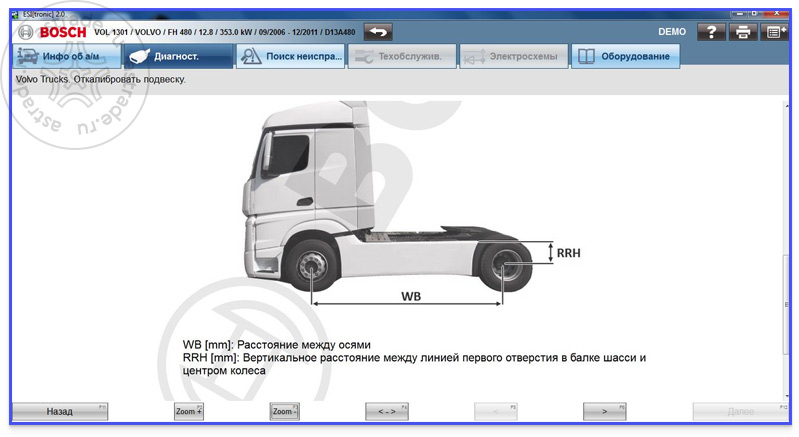
Task: Click the DEMO label
Action: pyautogui.click(x=672, y=32)
